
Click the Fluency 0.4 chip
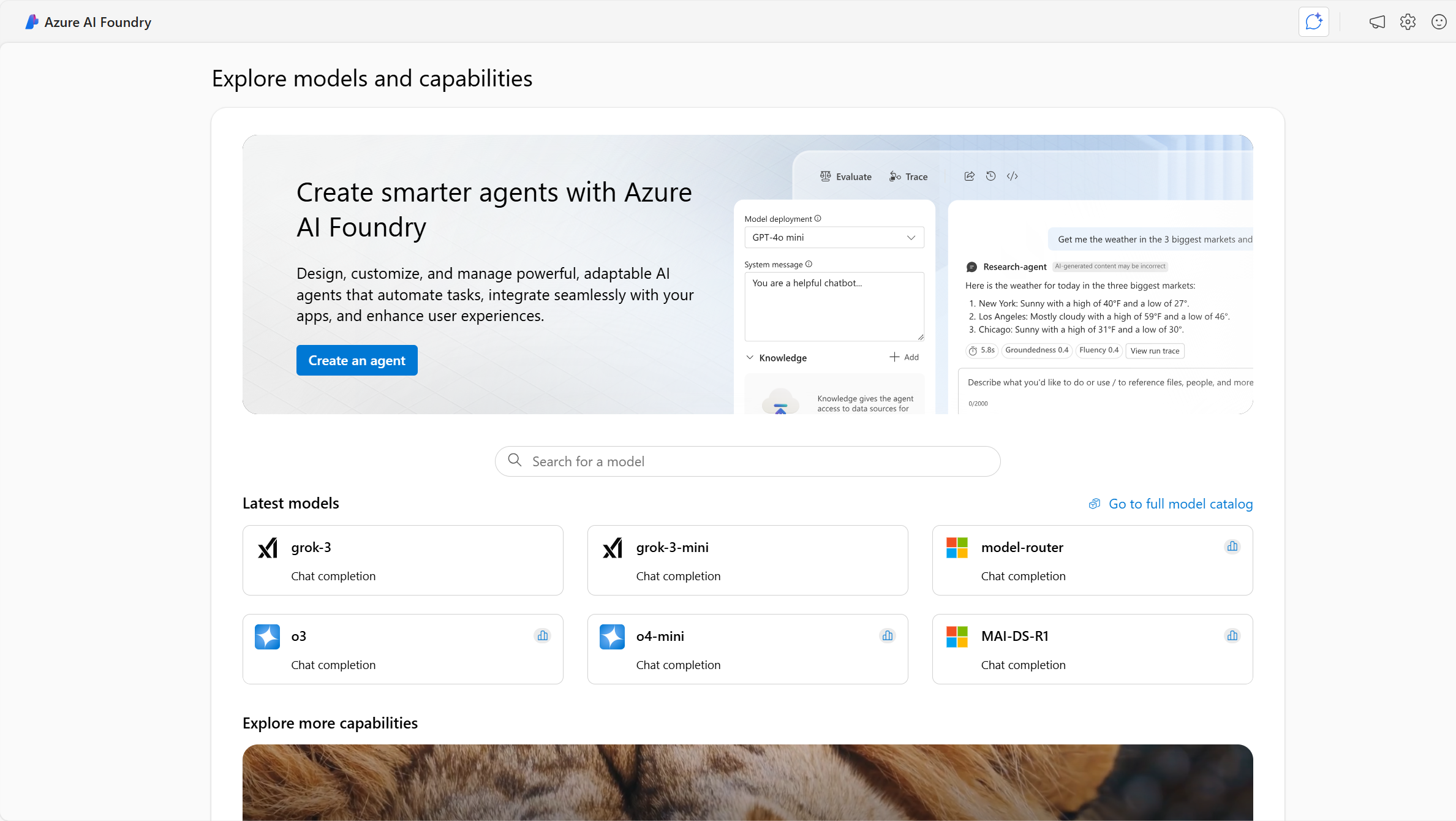[x=1099, y=350]
